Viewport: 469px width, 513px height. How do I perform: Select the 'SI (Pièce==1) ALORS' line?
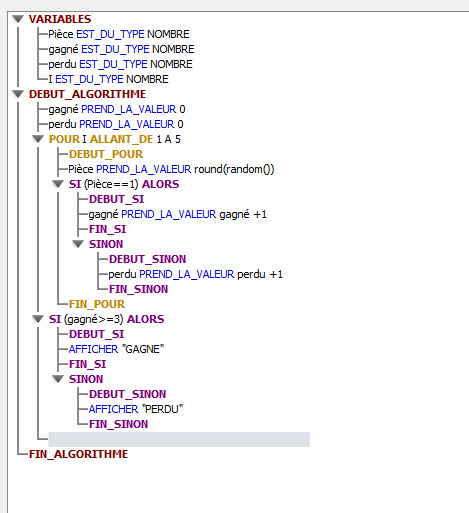click(124, 184)
